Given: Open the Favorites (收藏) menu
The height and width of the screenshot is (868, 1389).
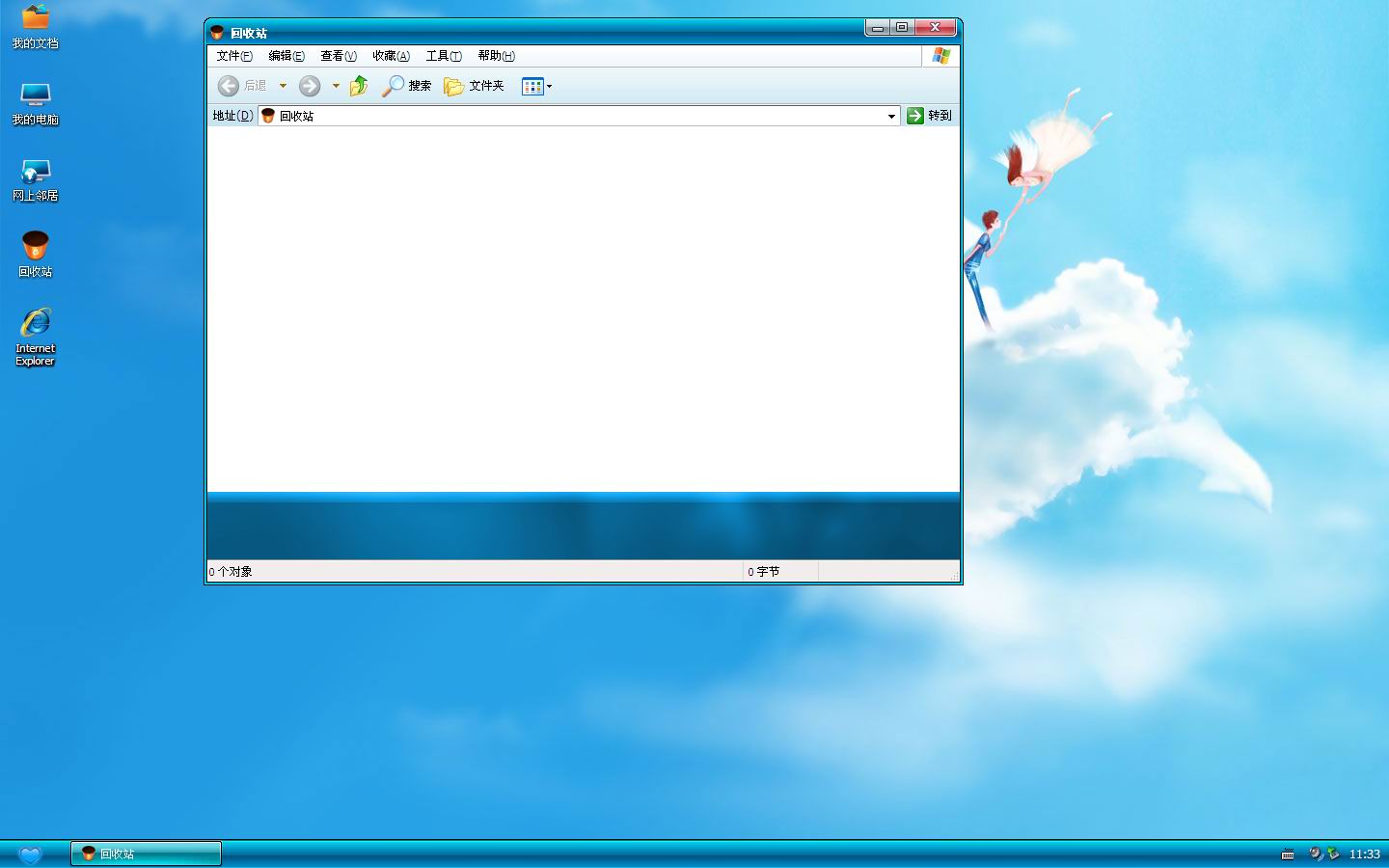Looking at the screenshot, I should click(x=391, y=56).
